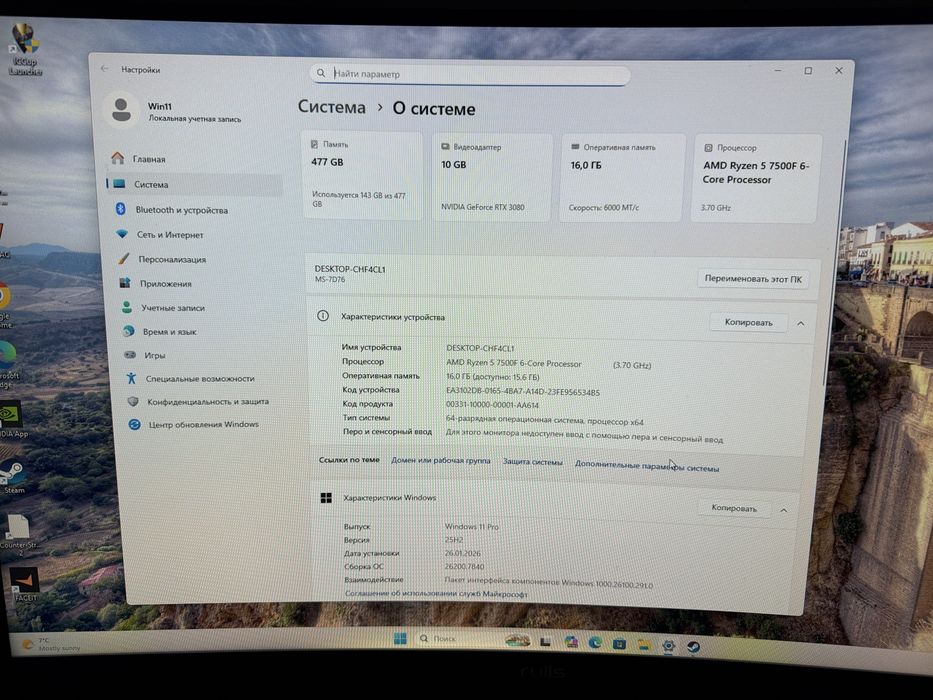Click the Bluetooth icon in the sidebar
The image size is (933, 700).
pos(120,208)
